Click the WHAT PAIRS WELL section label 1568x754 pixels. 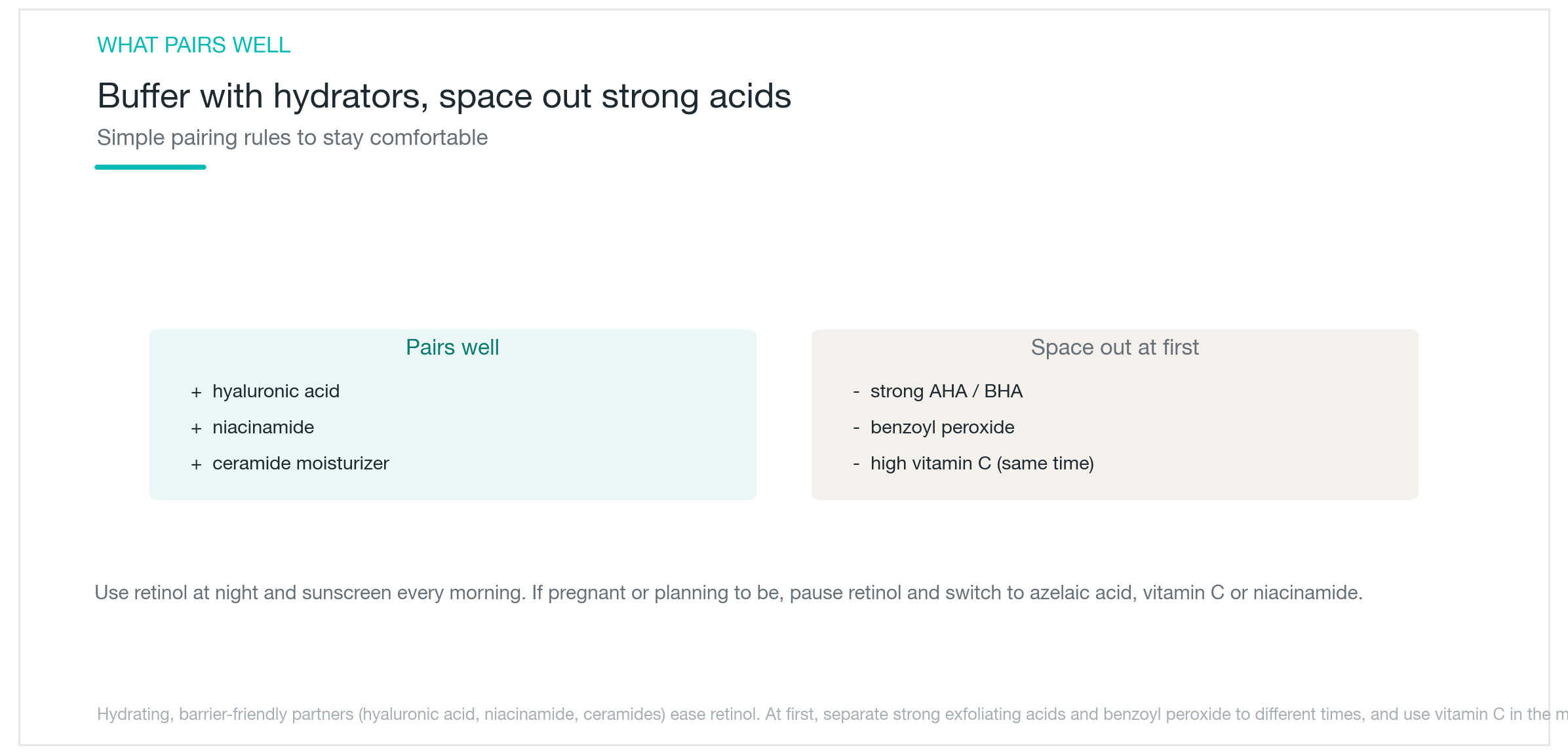pos(193,45)
